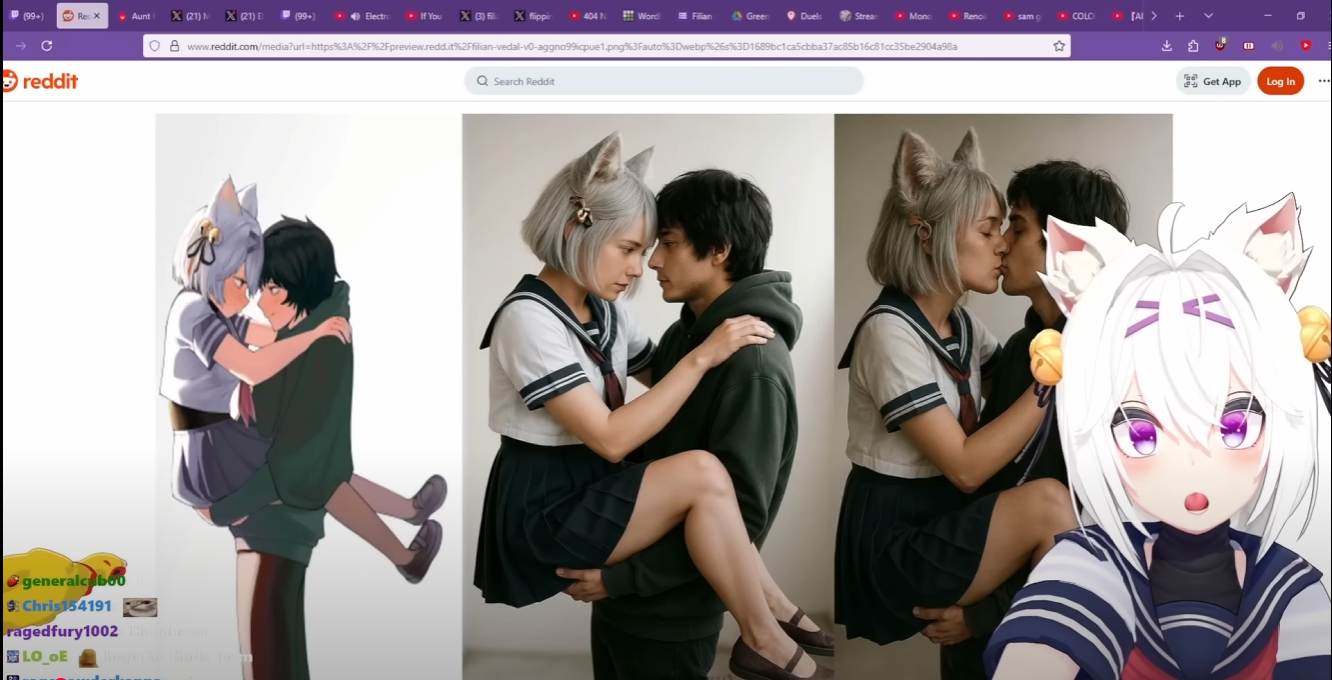Mute audio icon on the Electro tab
This screenshot has height=680, width=1332.
(355, 16)
